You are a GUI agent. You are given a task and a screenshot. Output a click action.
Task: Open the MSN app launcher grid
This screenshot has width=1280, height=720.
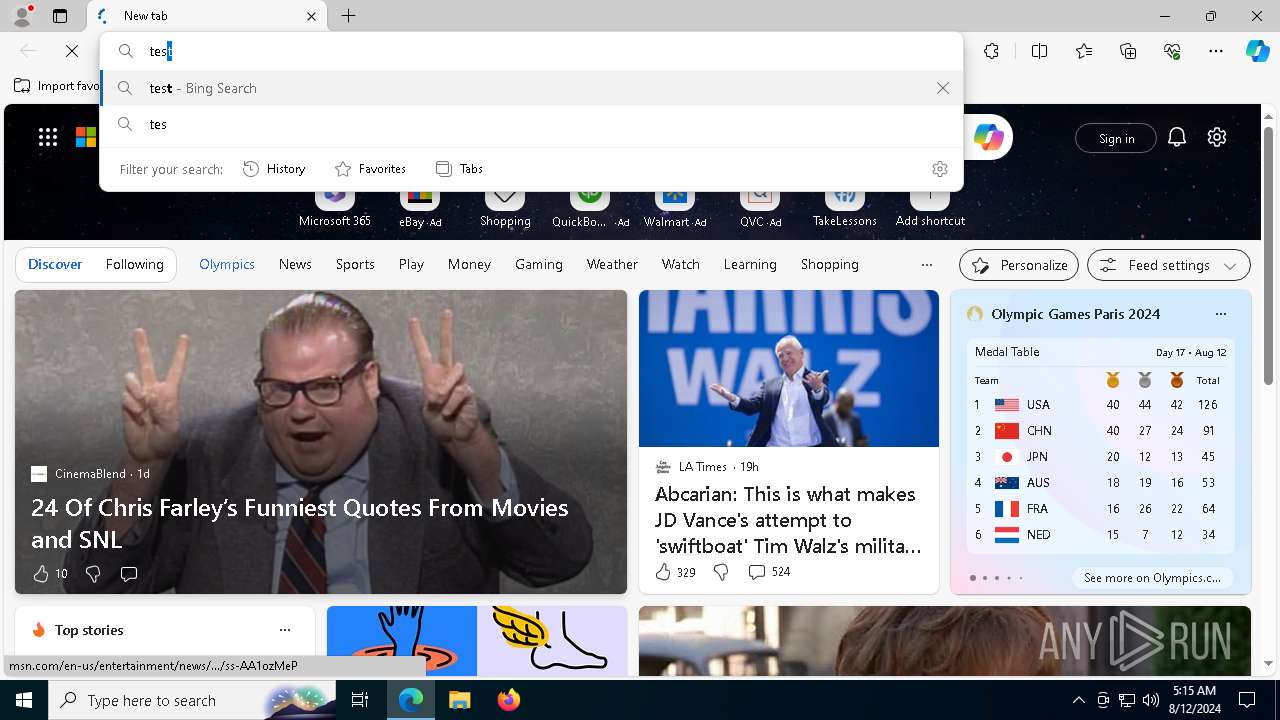pos(48,138)
